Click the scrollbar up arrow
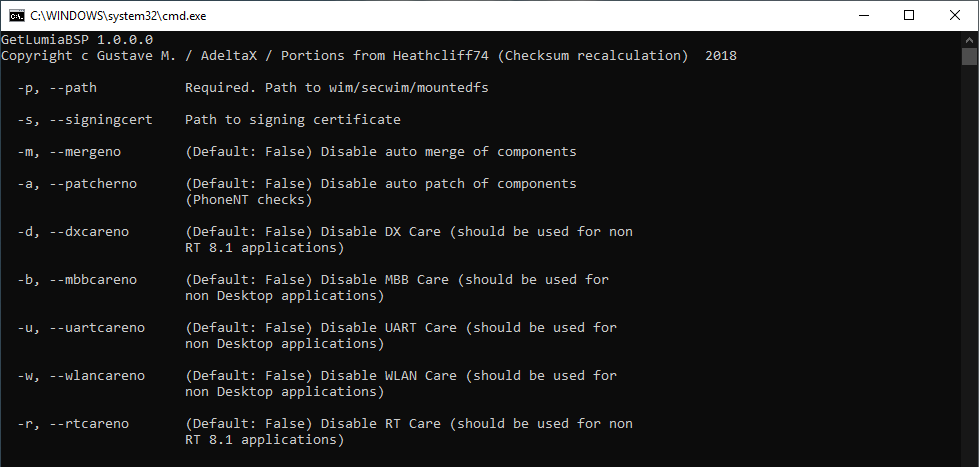Screen dimensions: 979x467 click(969, 40)
